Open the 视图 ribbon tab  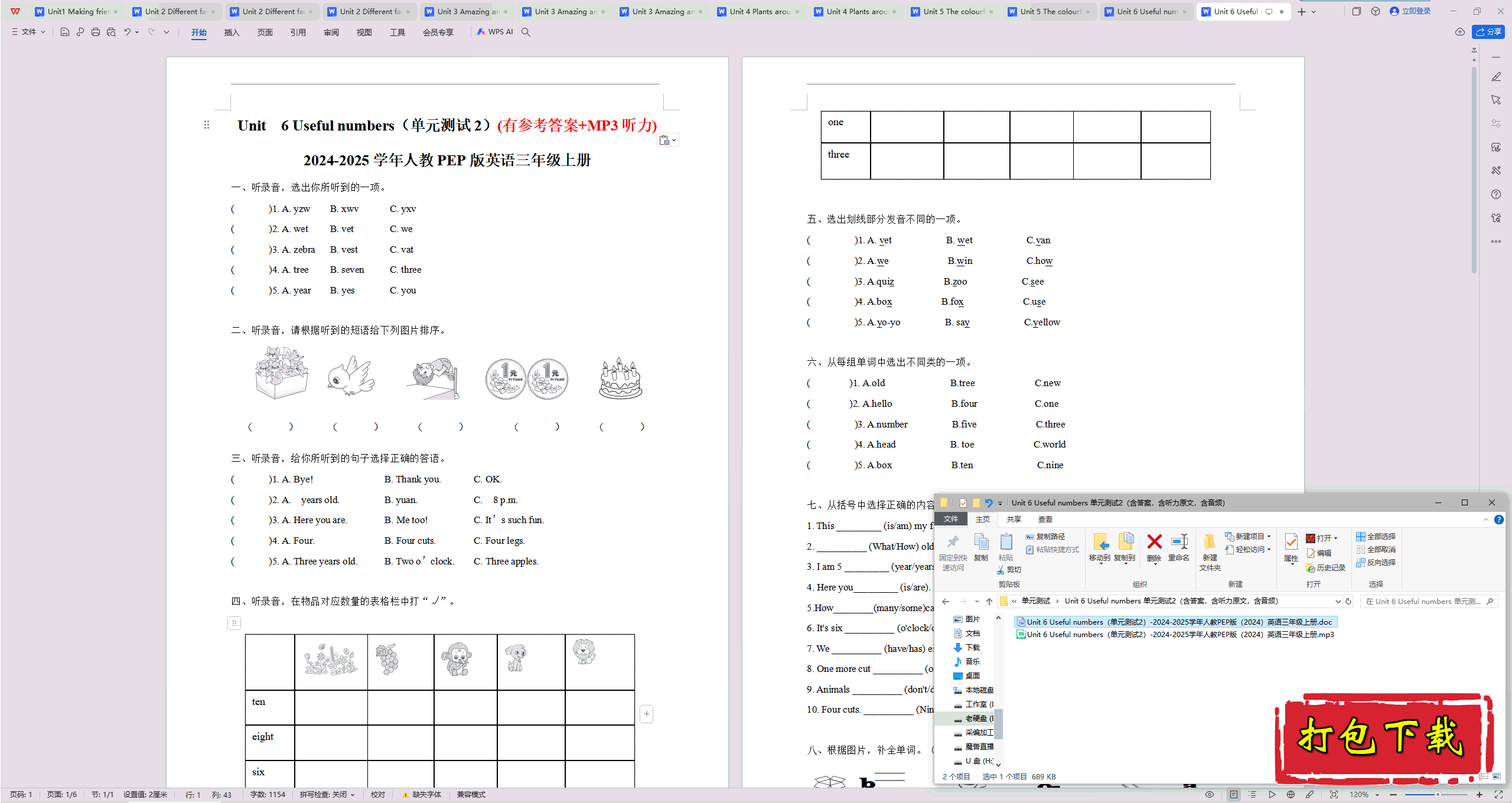point(364,32)
